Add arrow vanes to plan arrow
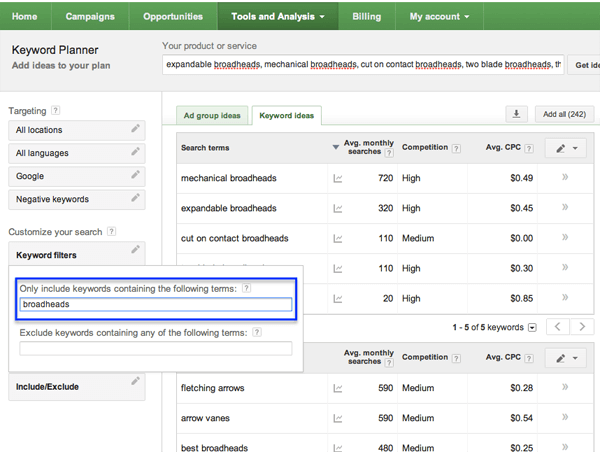 [x=565, y=417]
